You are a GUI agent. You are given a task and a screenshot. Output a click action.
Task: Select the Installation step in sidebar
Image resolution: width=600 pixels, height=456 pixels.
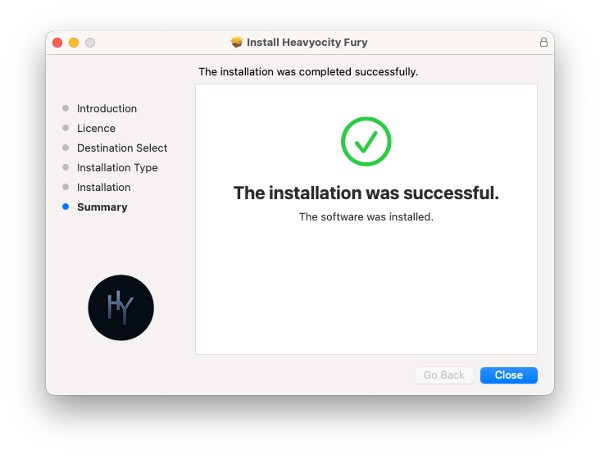104,187
